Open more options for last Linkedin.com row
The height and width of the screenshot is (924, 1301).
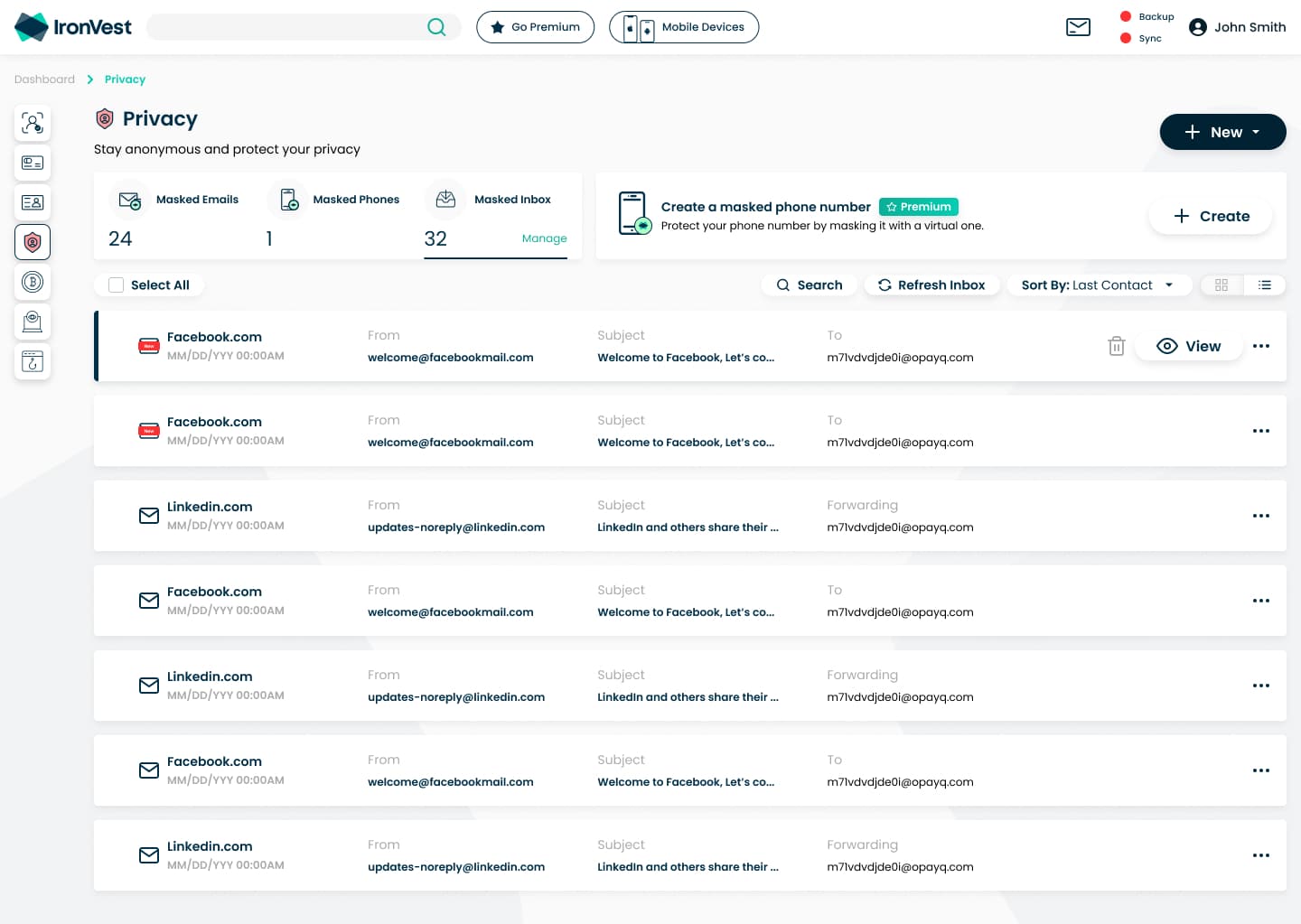tap(1261, 855)
